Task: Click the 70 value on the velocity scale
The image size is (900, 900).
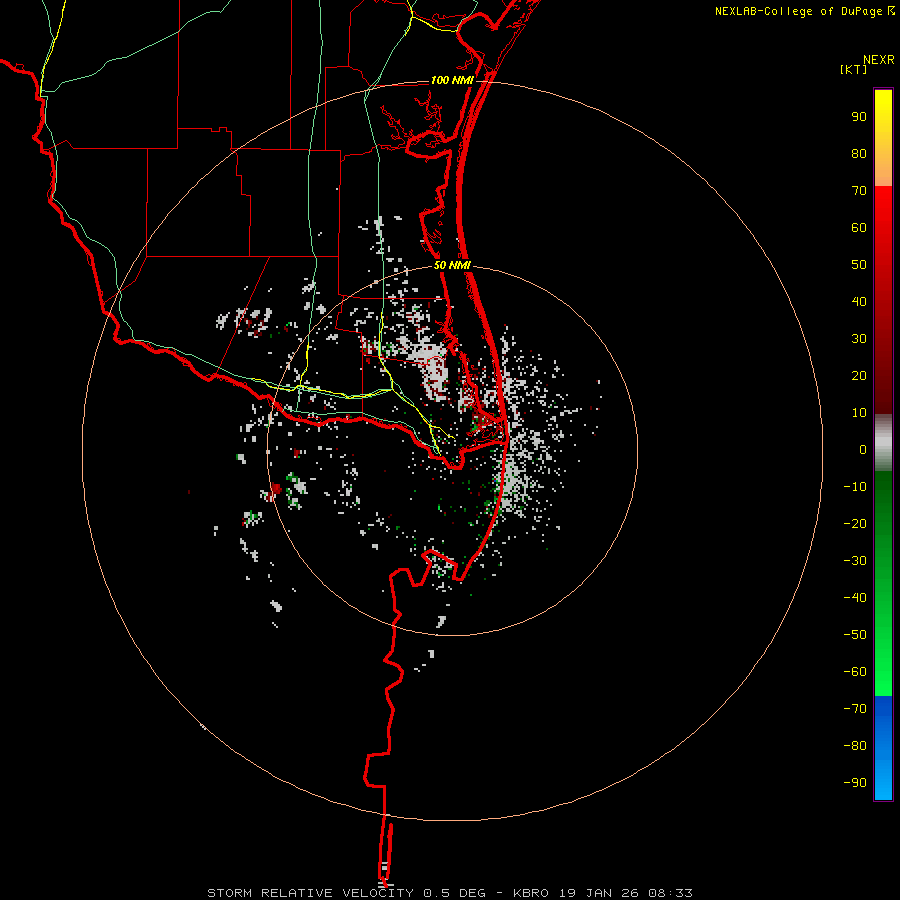Action: [x=859, y=191]
